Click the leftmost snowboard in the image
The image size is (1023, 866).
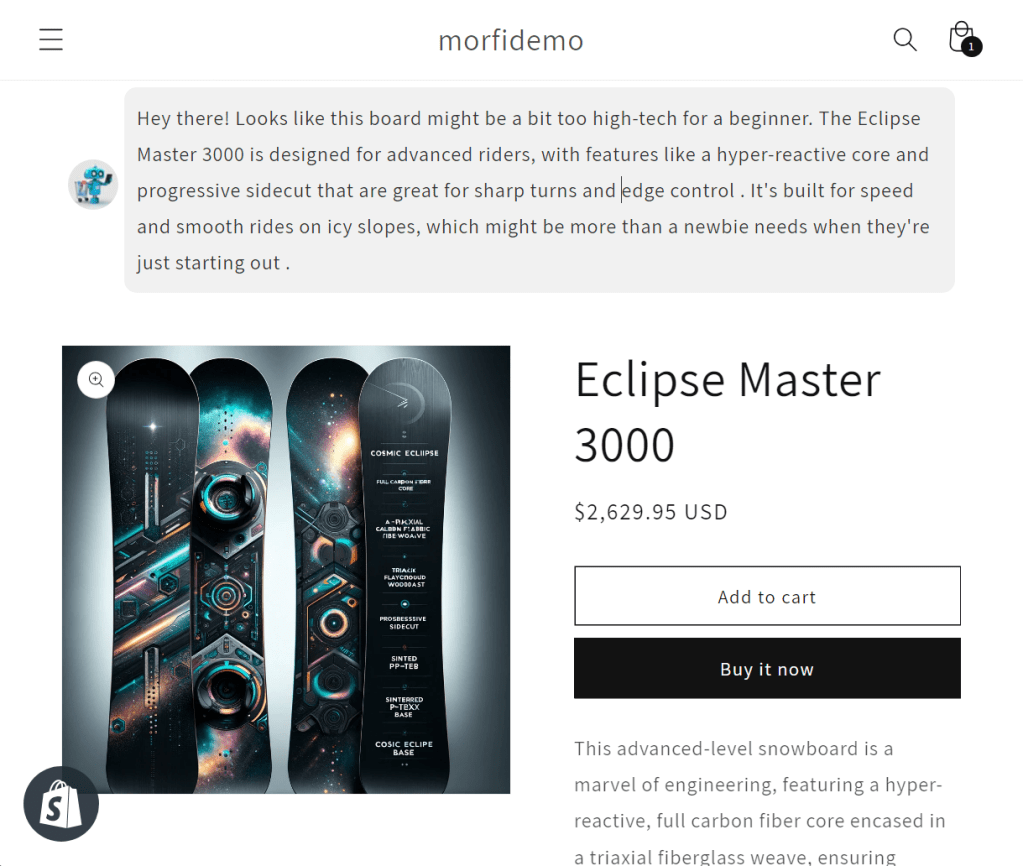click(150, 570)
